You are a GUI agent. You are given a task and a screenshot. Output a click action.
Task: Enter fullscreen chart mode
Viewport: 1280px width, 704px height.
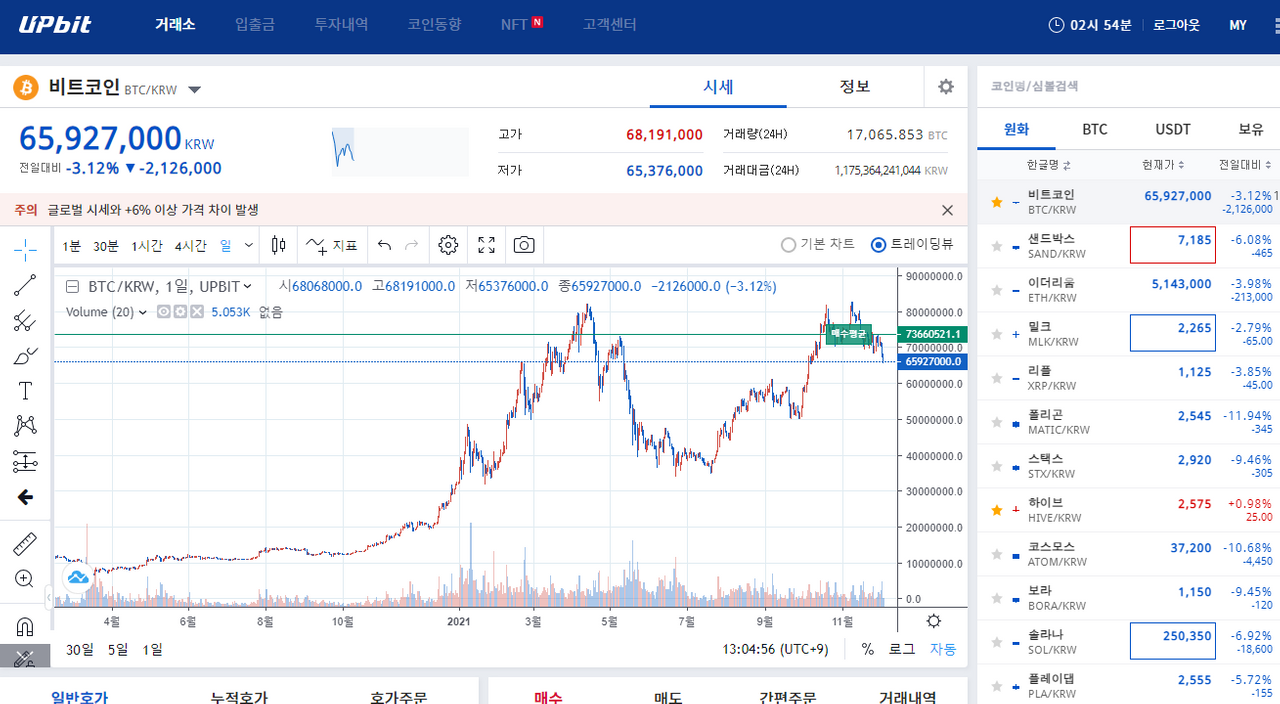[x=487, y=245]
